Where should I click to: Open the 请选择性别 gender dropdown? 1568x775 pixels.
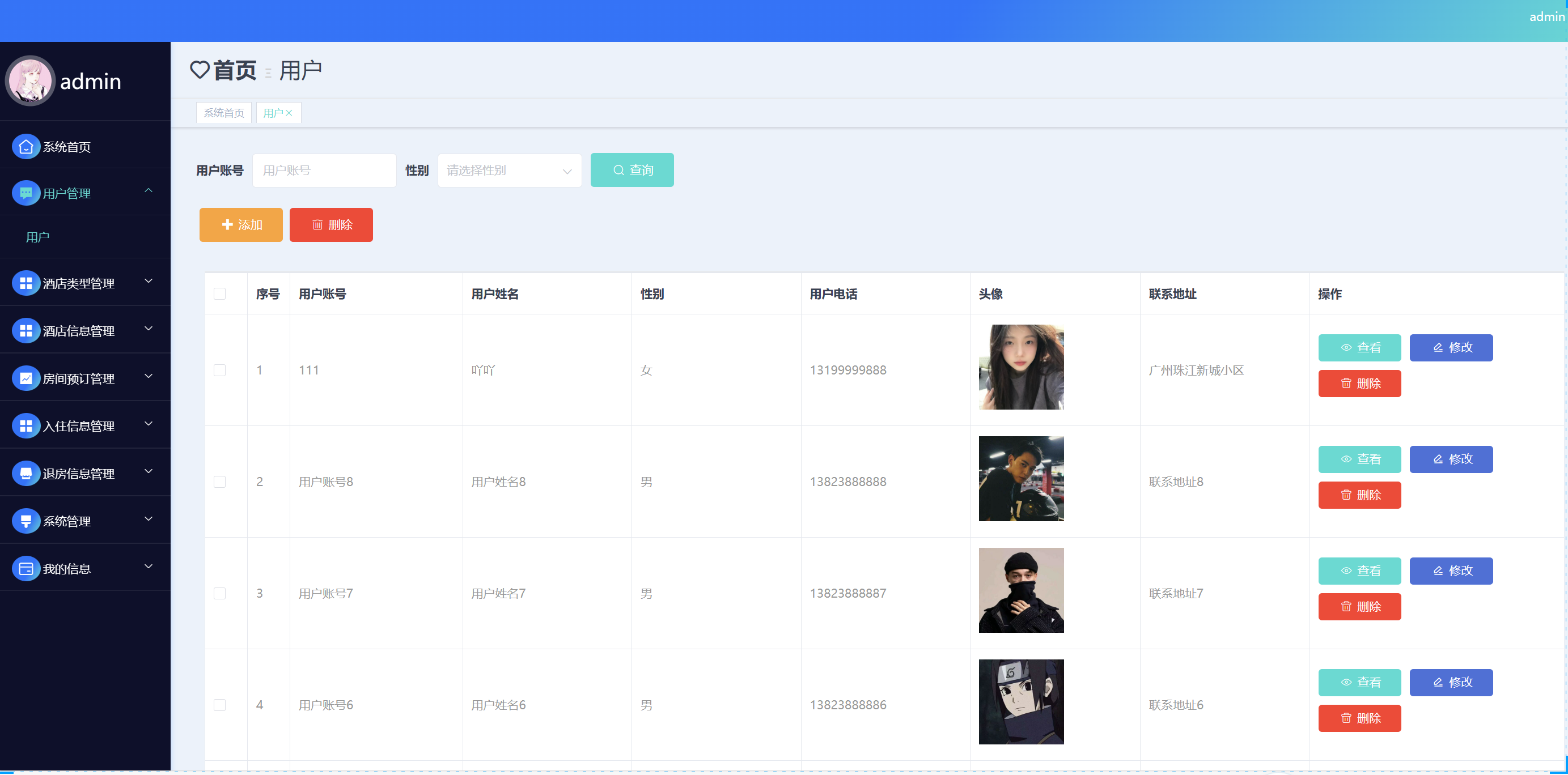(509, 171)
